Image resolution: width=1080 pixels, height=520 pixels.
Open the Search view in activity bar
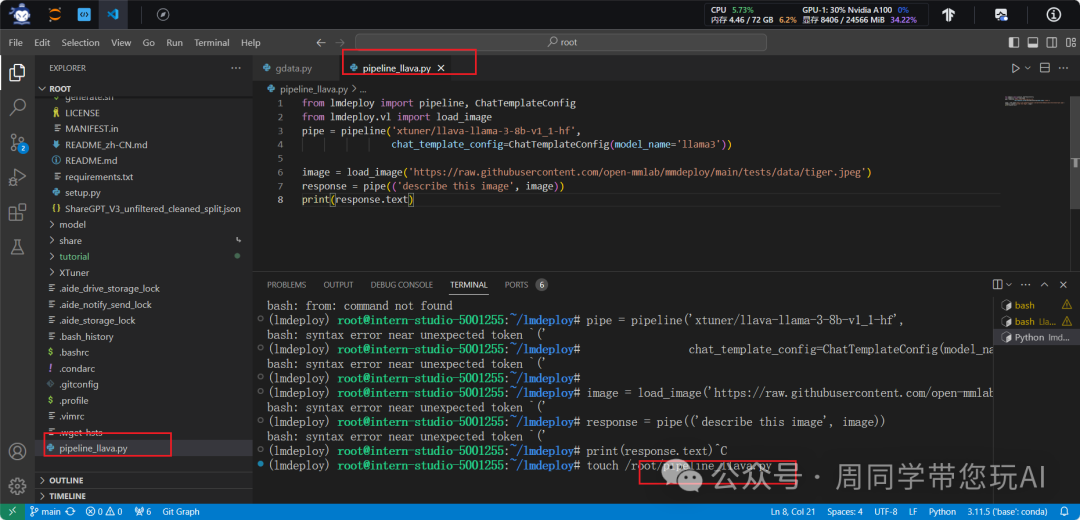click(17, 106)
